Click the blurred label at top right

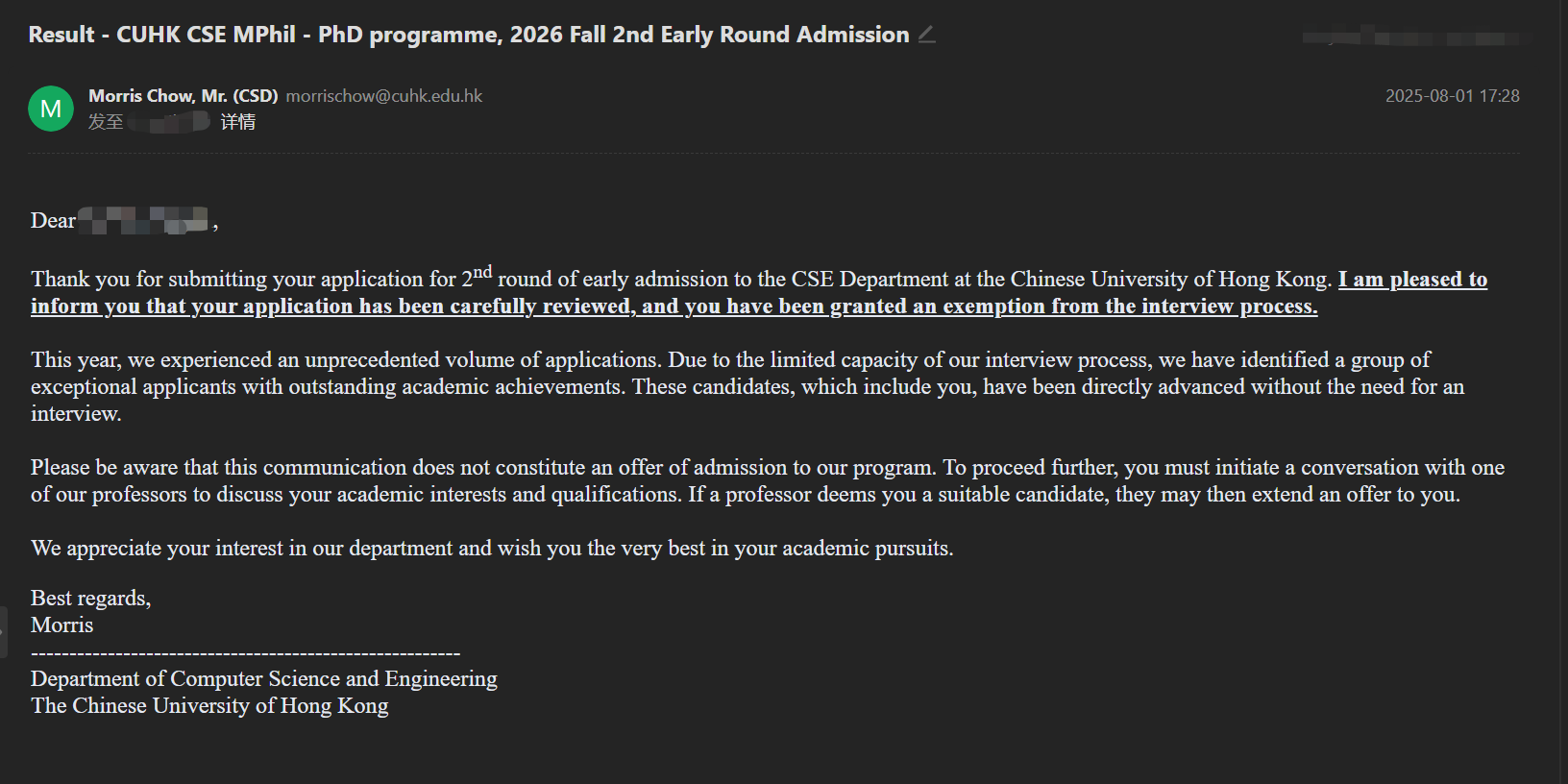[1410, 38]
